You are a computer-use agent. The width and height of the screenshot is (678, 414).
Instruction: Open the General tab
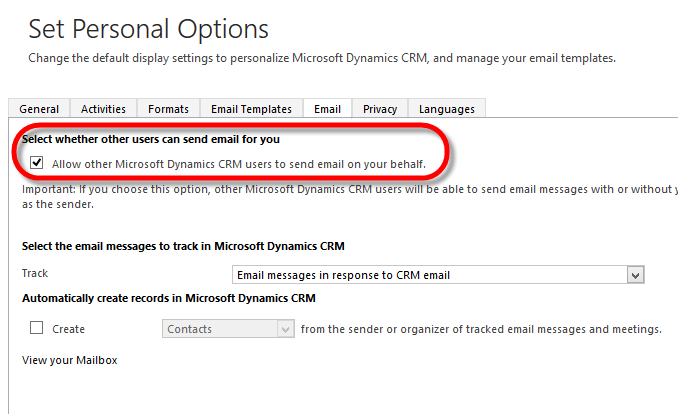[39, 109]
